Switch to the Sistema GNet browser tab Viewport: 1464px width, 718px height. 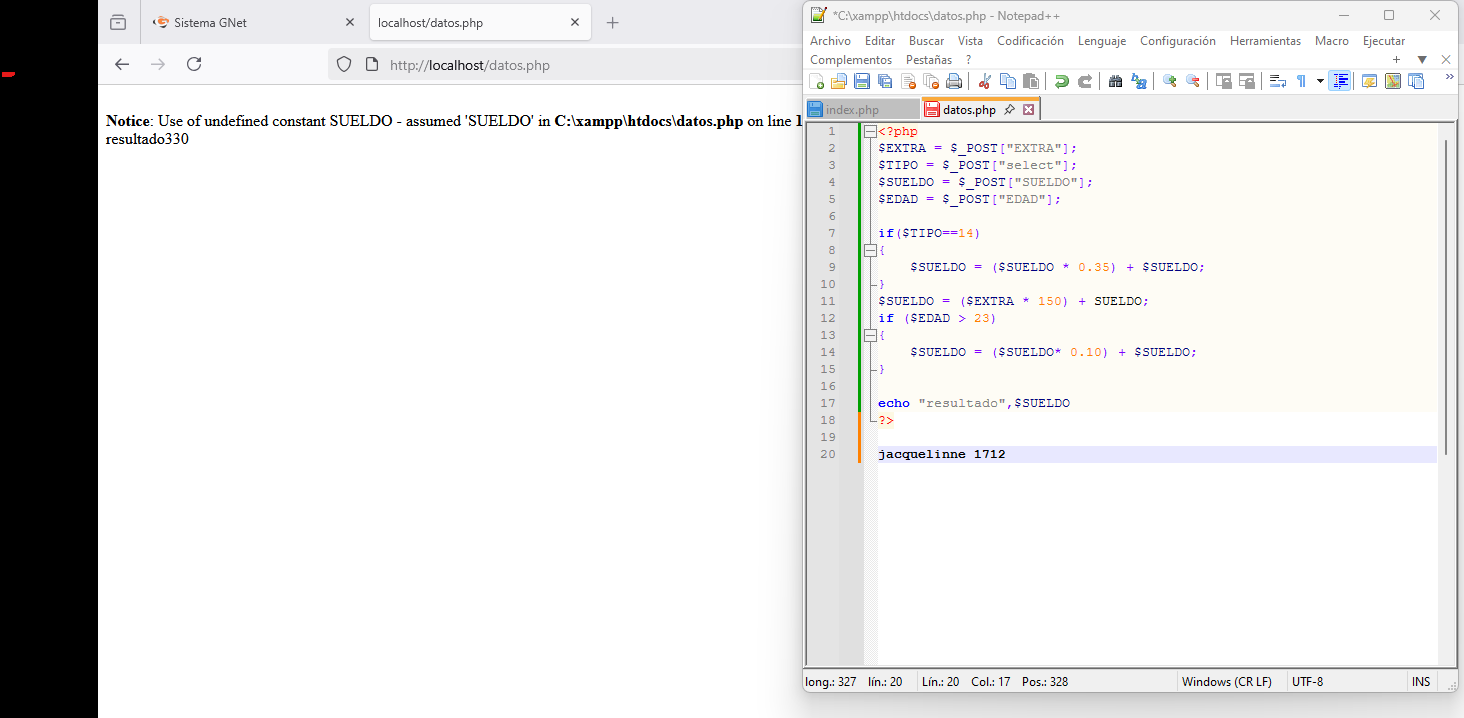[252, 22]
